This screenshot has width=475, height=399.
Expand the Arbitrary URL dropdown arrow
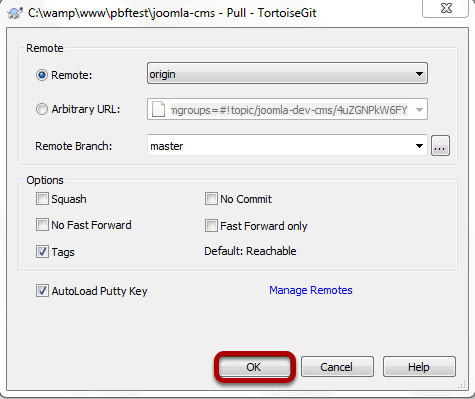pyautogui.click(x=419, y=109)
